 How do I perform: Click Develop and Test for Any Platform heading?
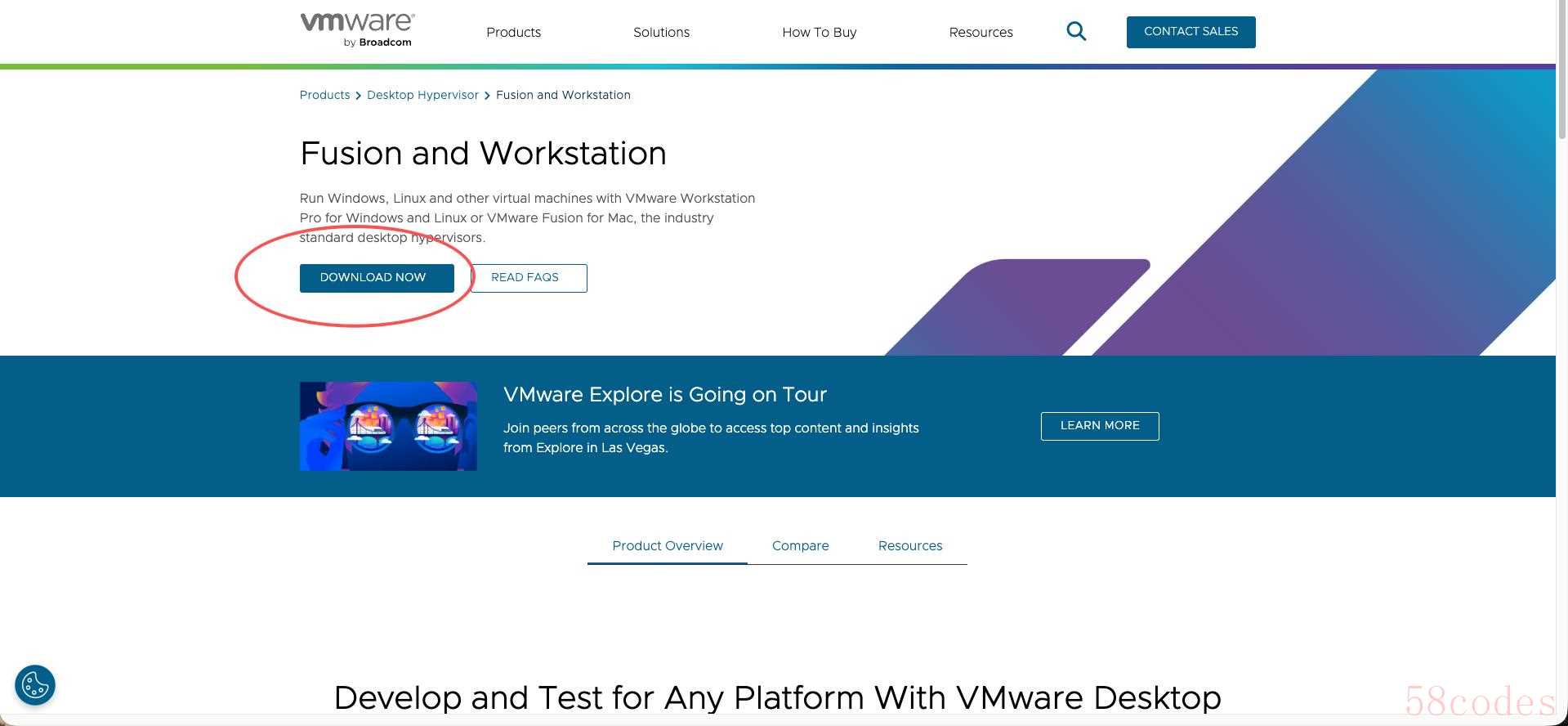pyautogui.click(x=777, y=698)
